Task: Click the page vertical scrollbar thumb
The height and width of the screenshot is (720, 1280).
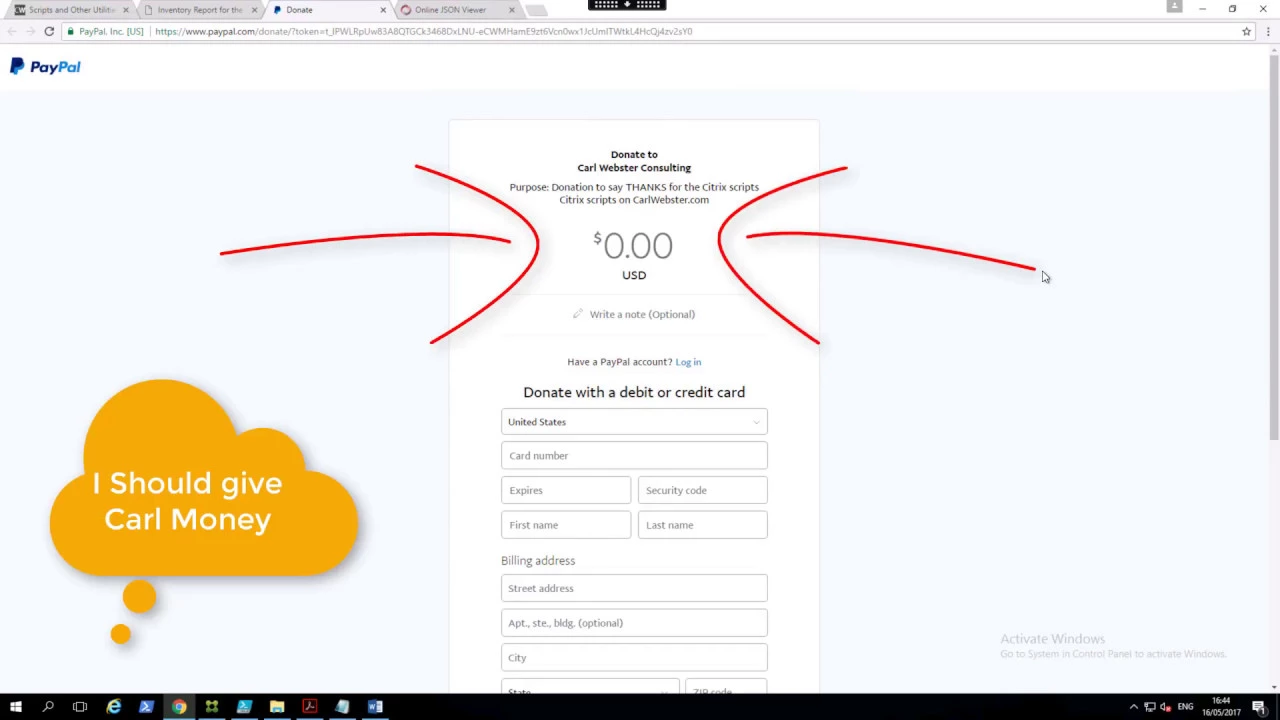Action: pos(1274,247)
